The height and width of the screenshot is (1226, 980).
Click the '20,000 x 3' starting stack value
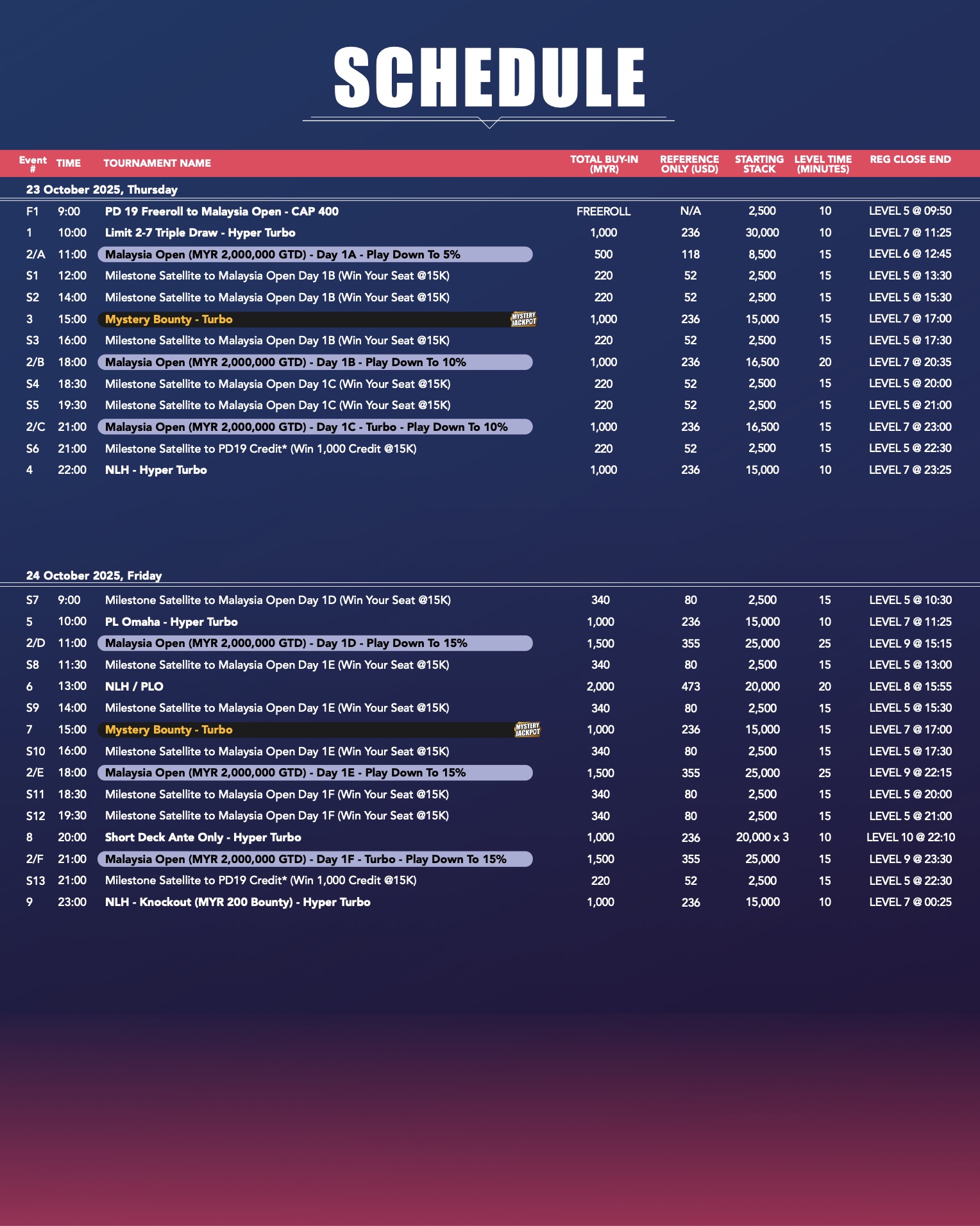763,837
